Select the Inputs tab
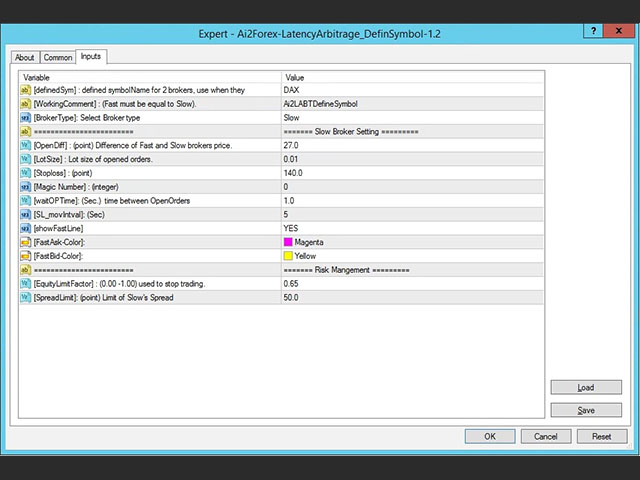 pos(91,56)
